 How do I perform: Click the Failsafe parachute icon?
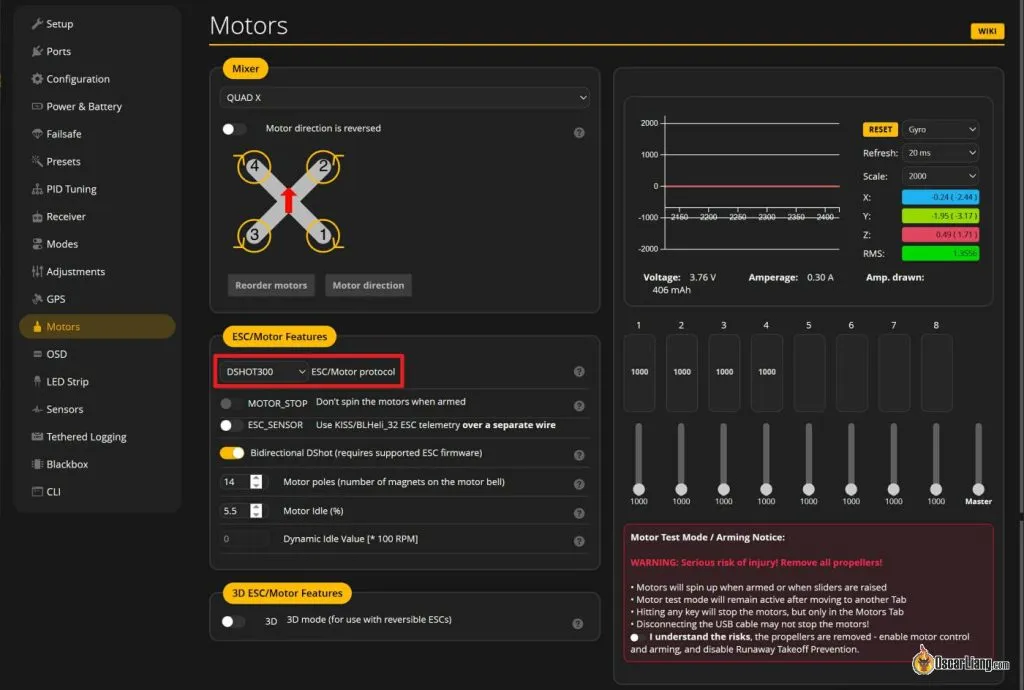[37, 134]
